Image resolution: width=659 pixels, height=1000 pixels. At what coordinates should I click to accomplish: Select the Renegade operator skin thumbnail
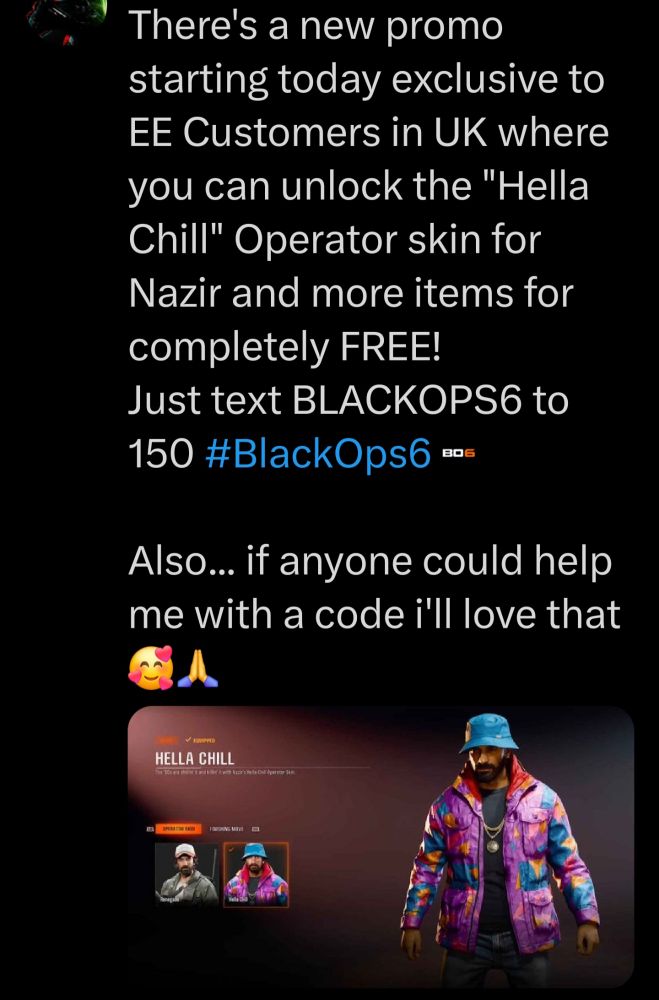(x=187, y=874)
